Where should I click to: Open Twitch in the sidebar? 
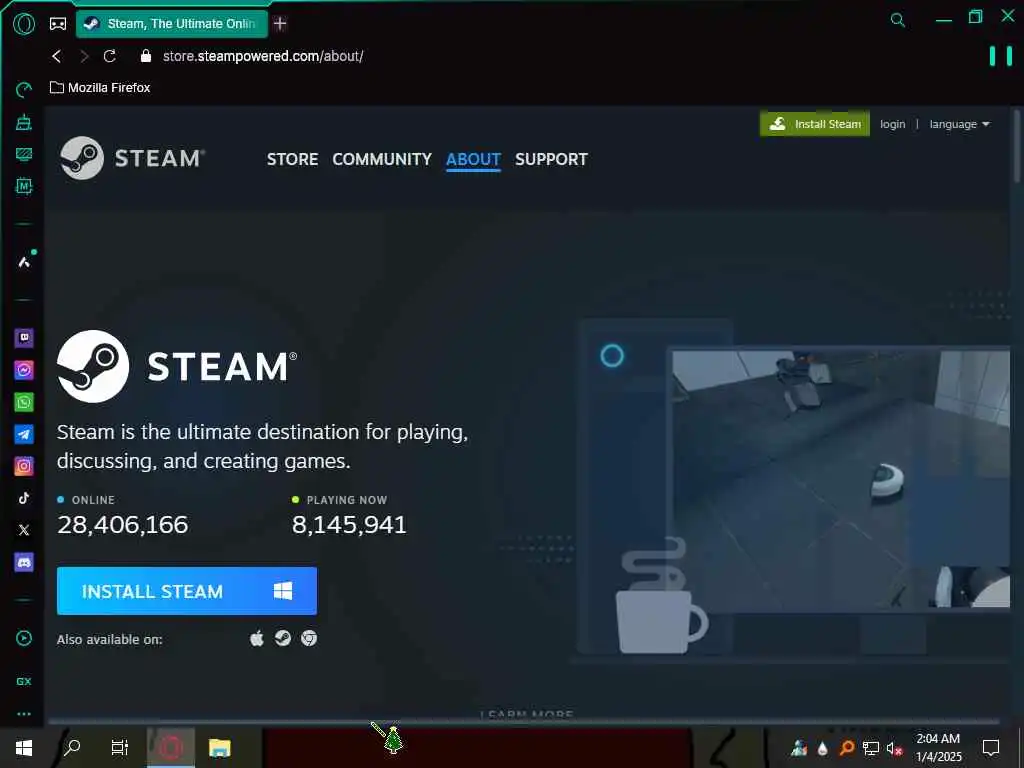click(x=24, y=338)
